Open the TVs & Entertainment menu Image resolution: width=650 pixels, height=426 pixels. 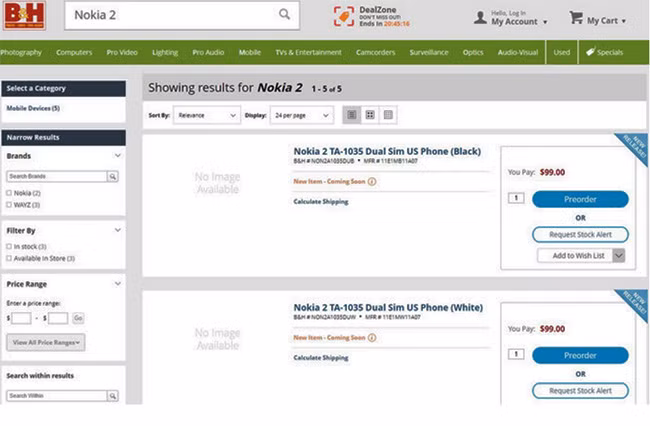pos(310,52)
